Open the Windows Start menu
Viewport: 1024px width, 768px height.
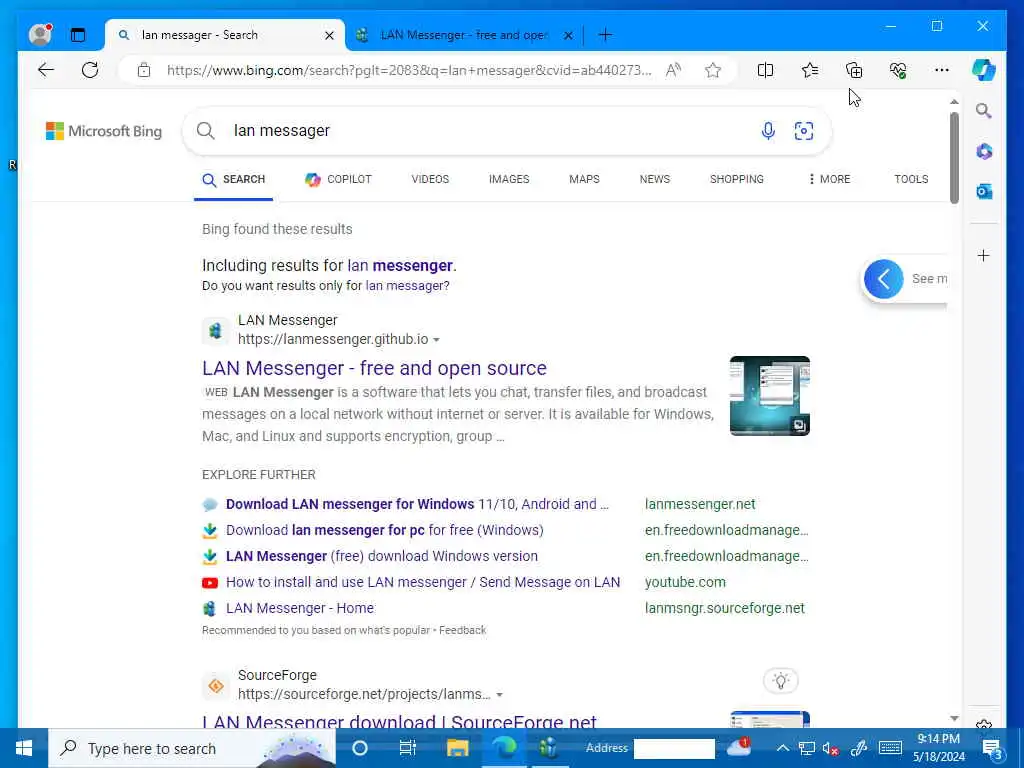coord(24,748)
